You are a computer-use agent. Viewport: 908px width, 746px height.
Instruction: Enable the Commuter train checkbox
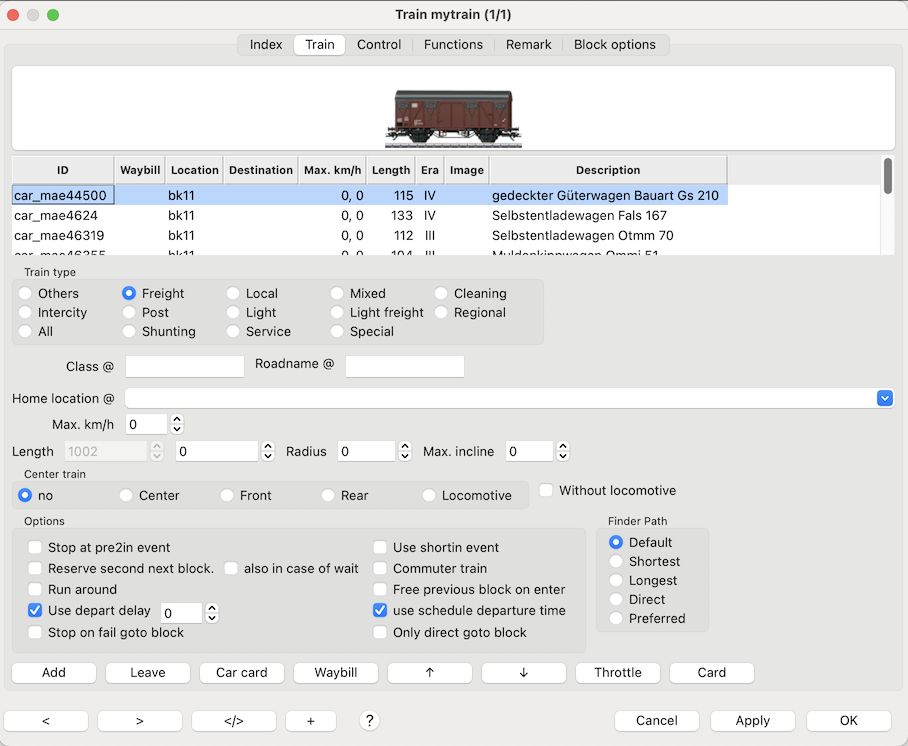click(380, 568)
